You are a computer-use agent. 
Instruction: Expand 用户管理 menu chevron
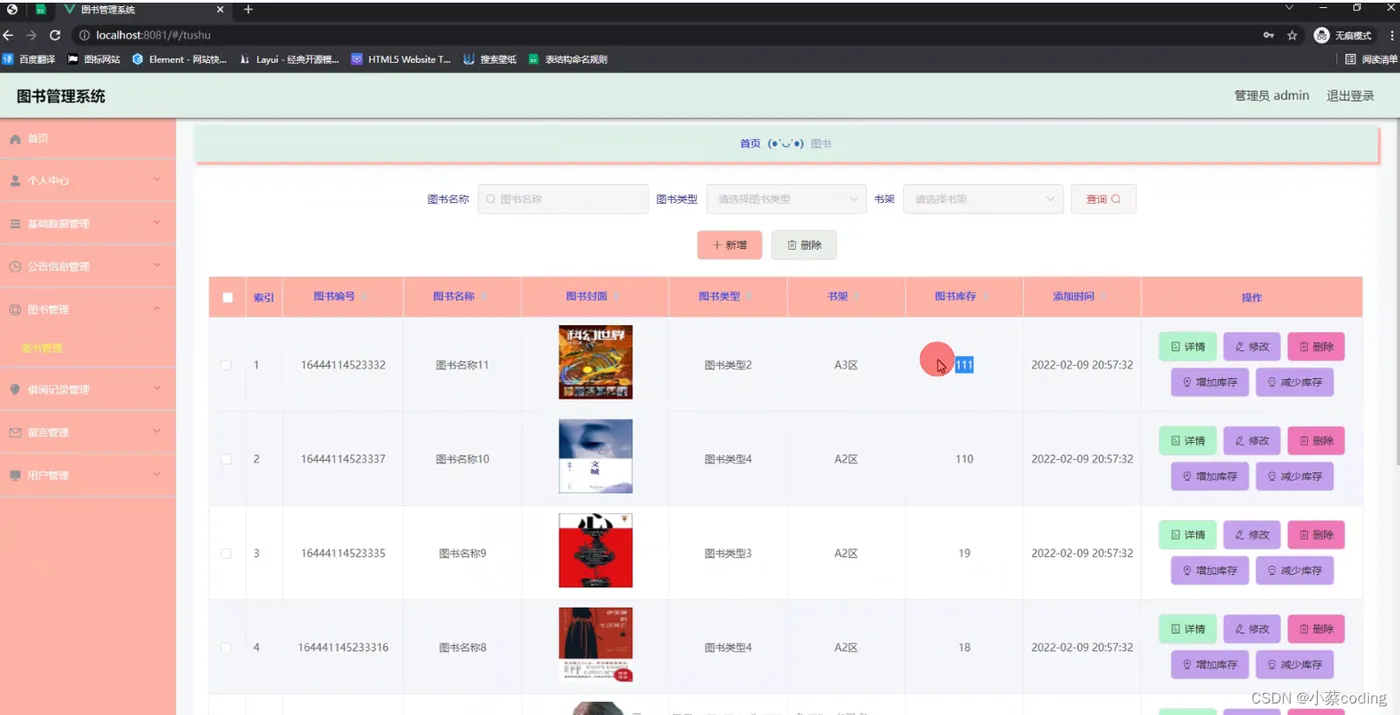click(x=157, y=475)
